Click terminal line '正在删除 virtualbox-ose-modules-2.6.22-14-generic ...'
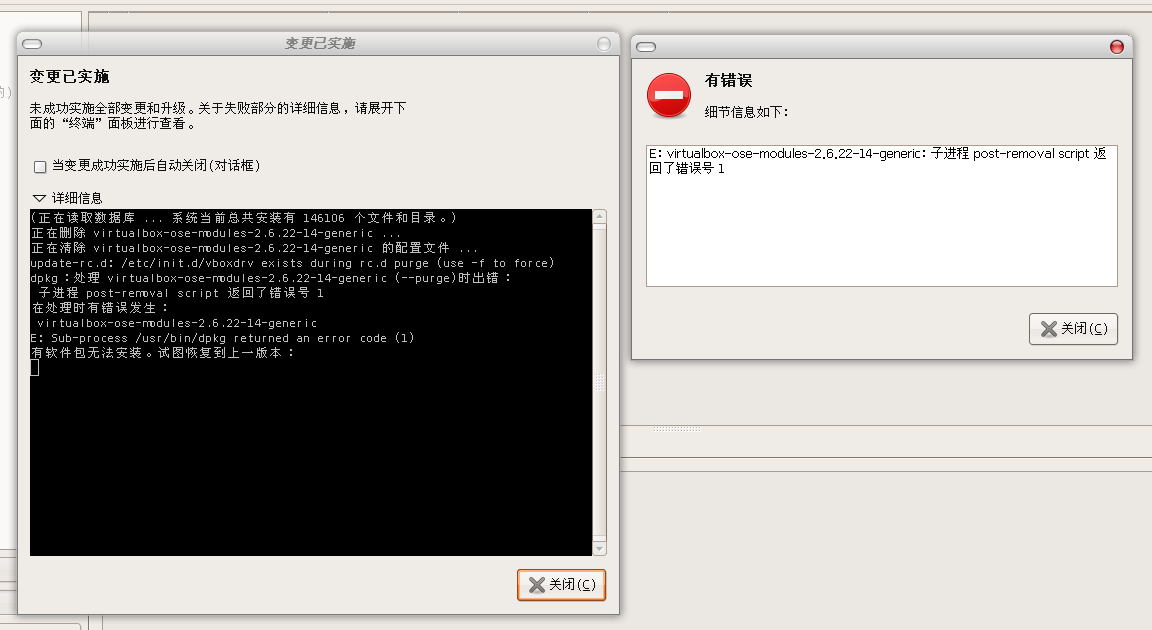This screenshot has height=630, width=1152. click(x=216, y=233)
